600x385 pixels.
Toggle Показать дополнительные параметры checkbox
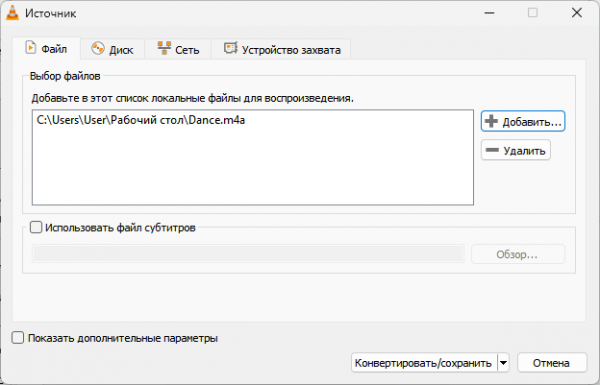coord(18,338)
